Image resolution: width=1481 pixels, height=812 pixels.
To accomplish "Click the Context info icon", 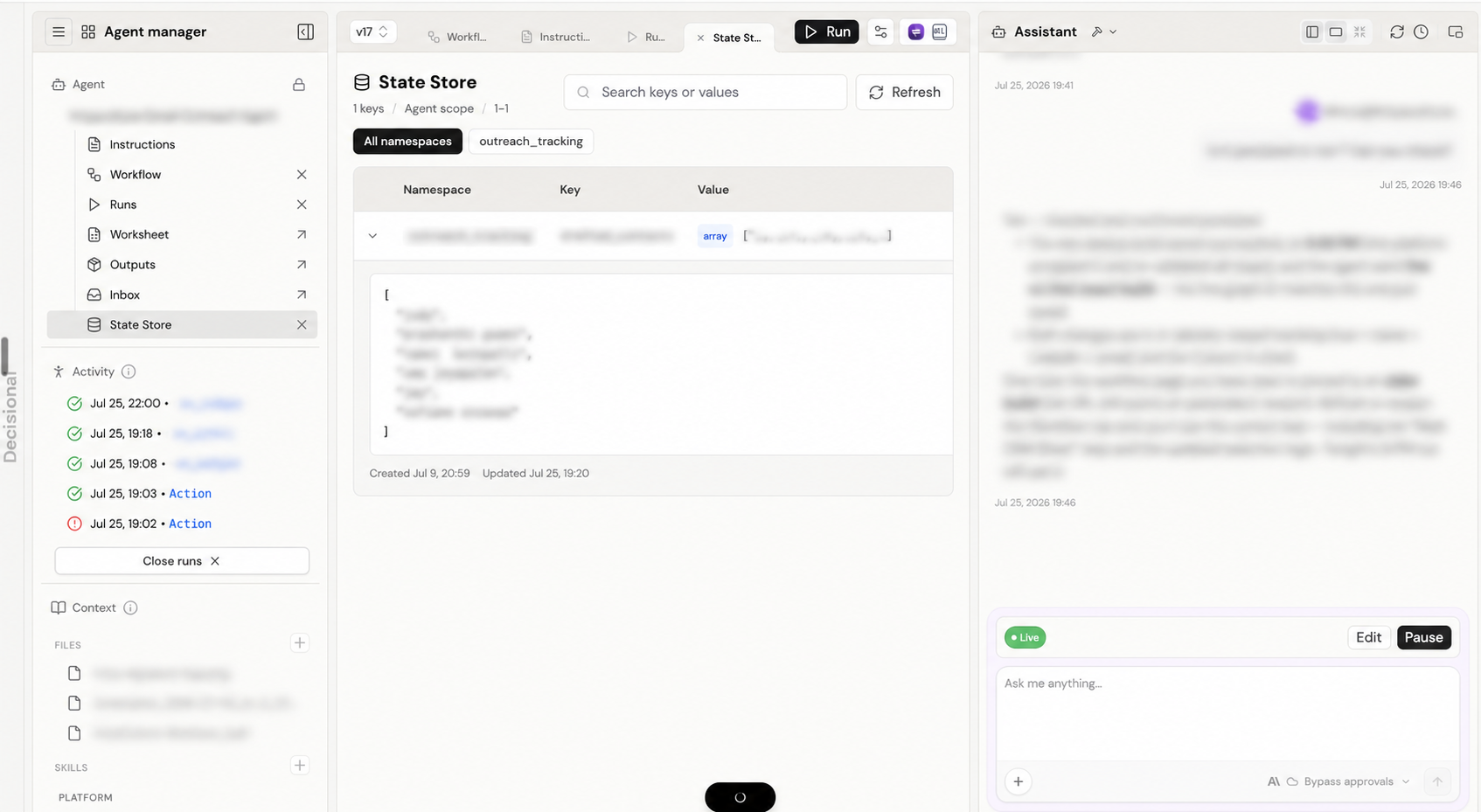I will pos(130,607).
